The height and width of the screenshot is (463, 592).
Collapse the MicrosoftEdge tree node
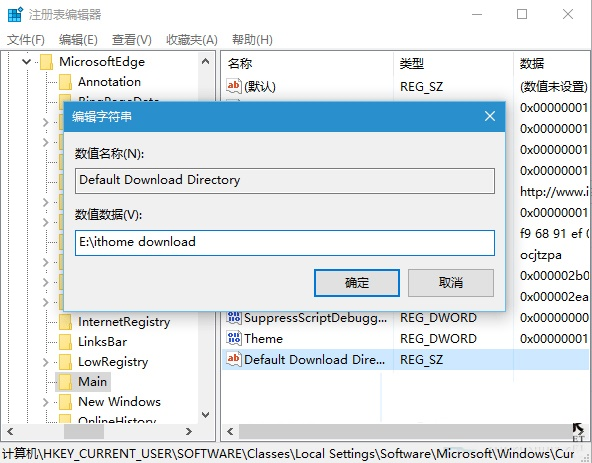[26, 62]
